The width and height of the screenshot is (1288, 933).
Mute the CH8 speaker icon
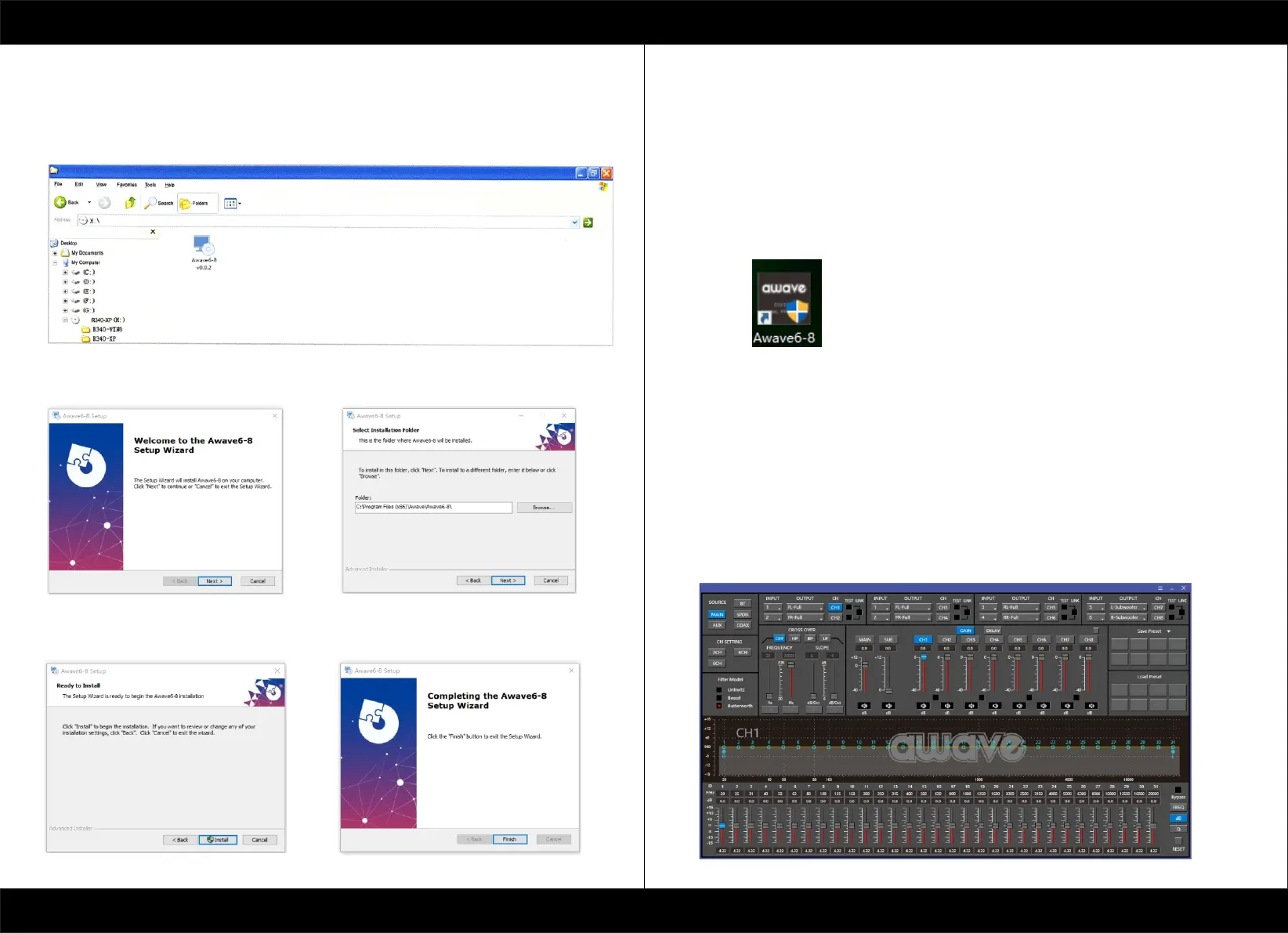click(x=1090, y=706)
